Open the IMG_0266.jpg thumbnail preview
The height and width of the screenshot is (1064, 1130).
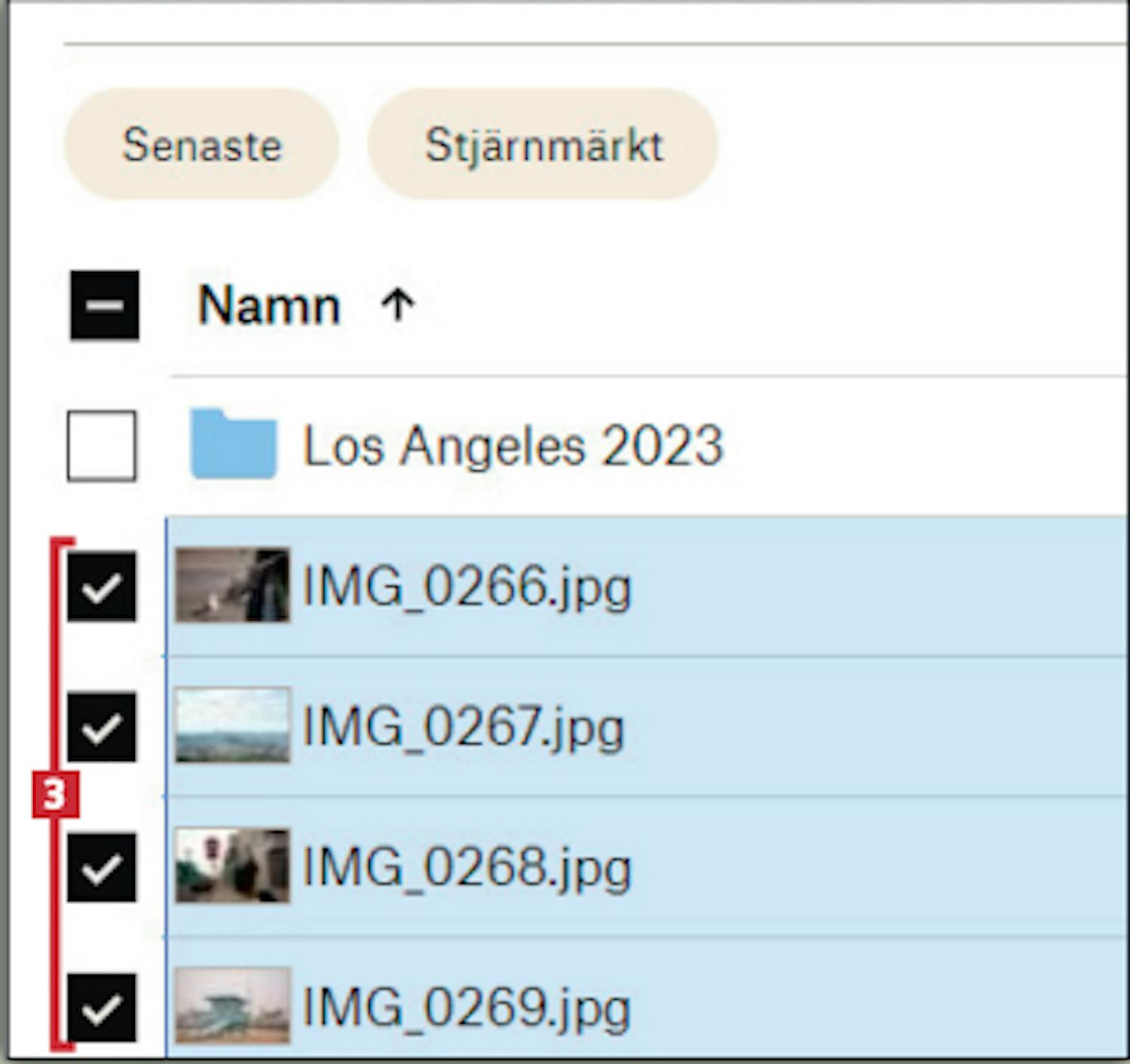(232, 586)
